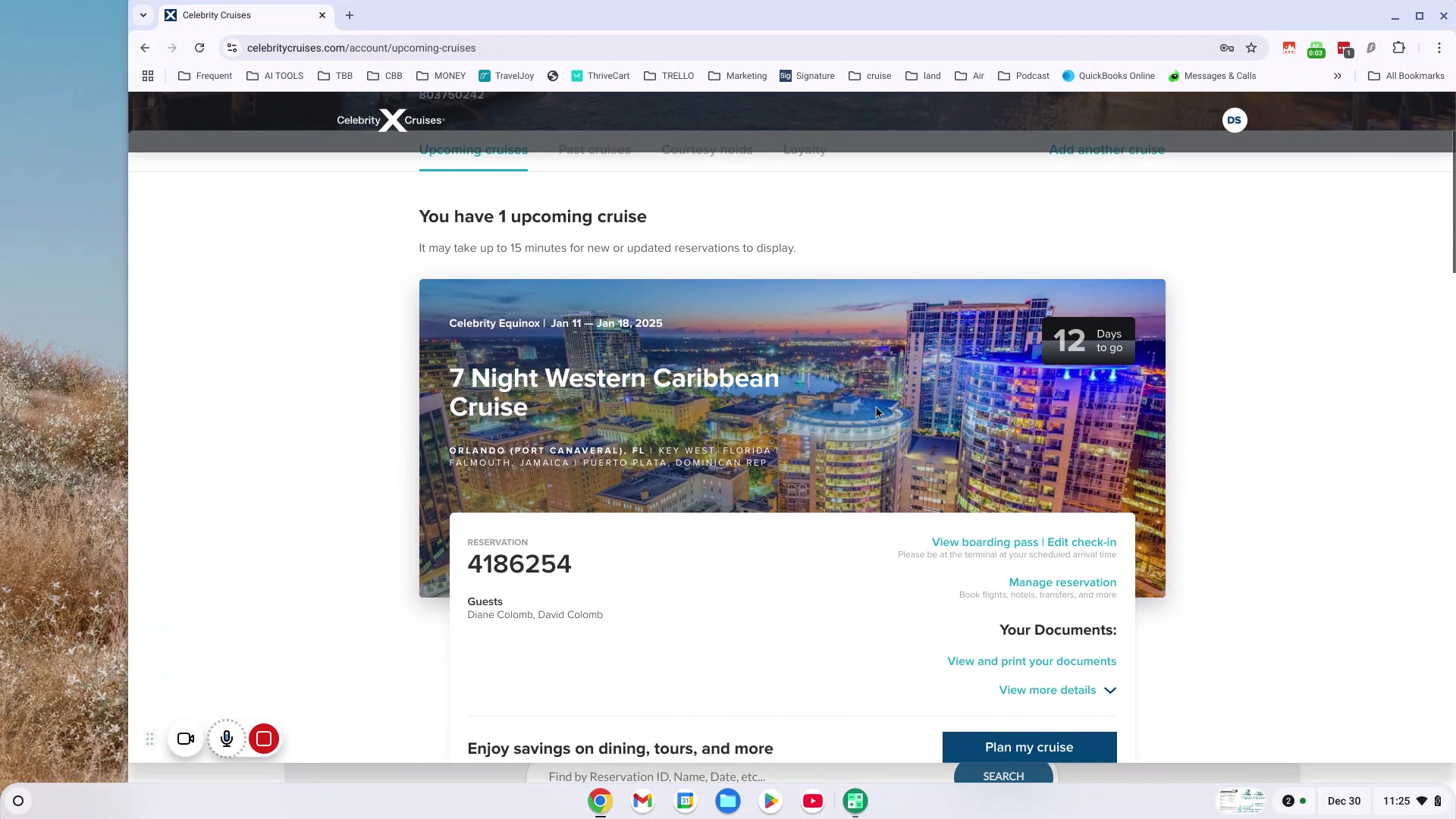The image size is (1456, 819).
Task: Click View and print your documents
Action: pos(1032,661)
